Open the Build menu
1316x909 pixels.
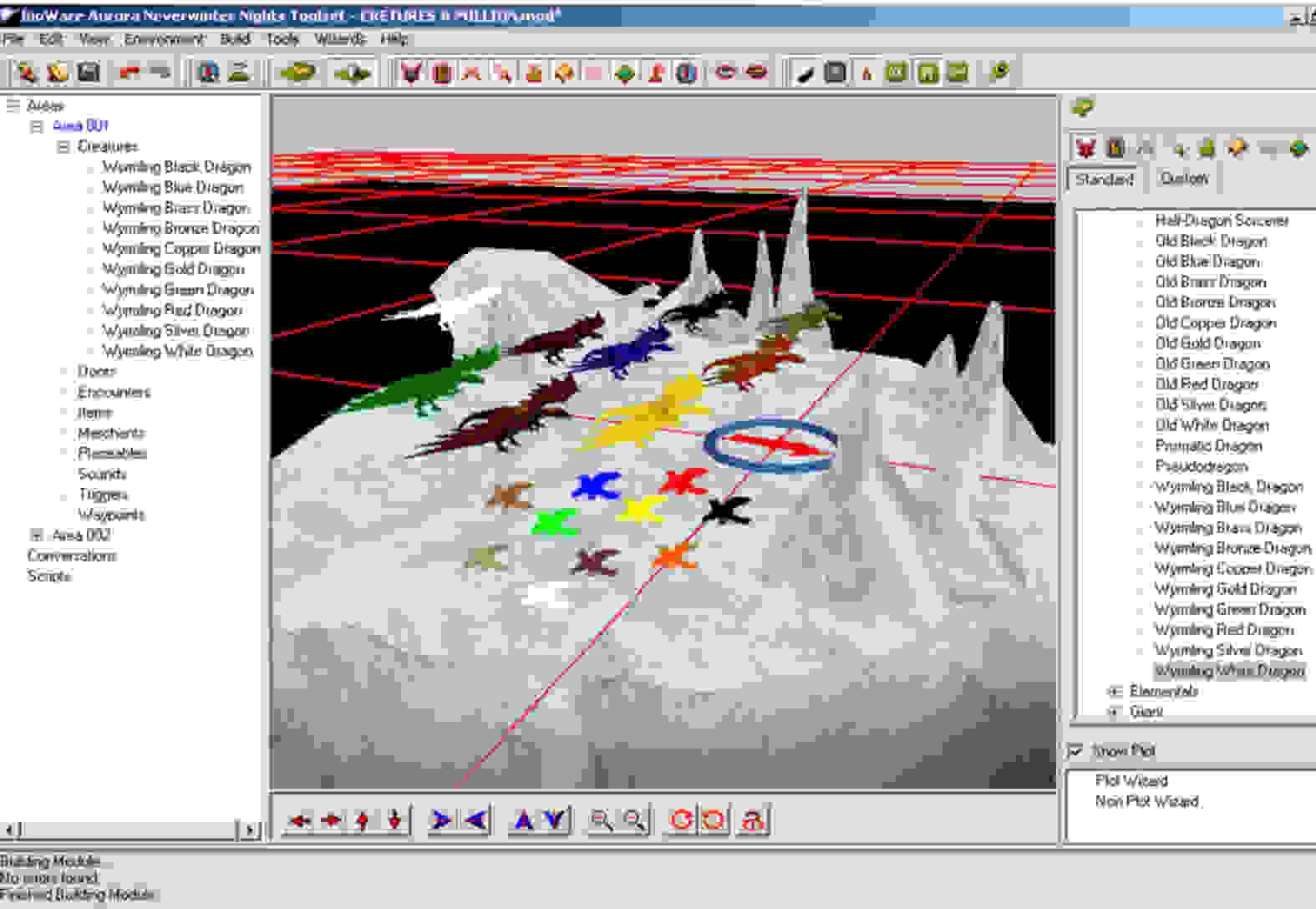tap(235, 39)
